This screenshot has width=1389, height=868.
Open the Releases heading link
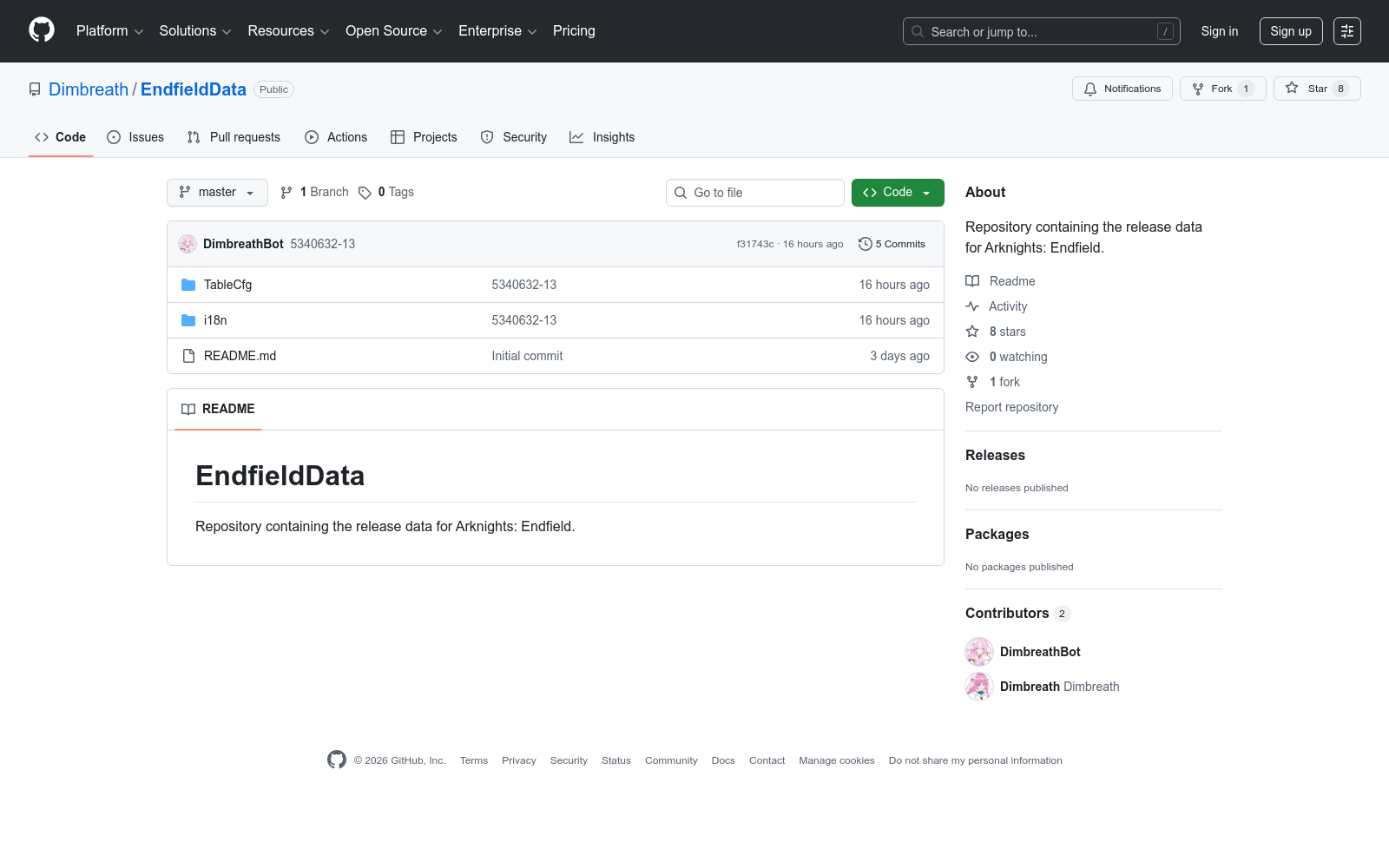tap(995, 456)
